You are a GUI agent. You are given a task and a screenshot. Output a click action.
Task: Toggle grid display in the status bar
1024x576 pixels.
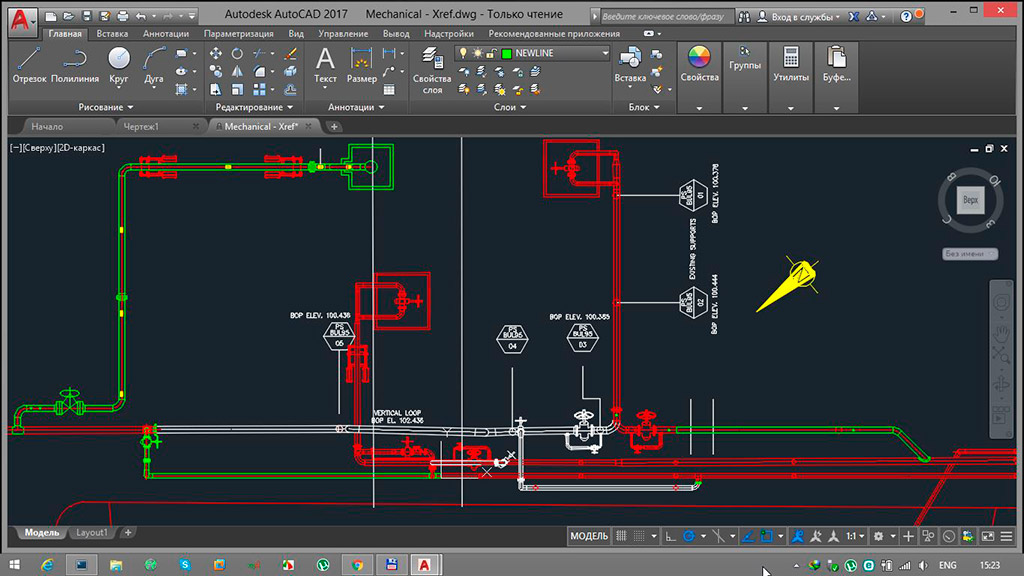pyautogui.click(x=621, y=536)
